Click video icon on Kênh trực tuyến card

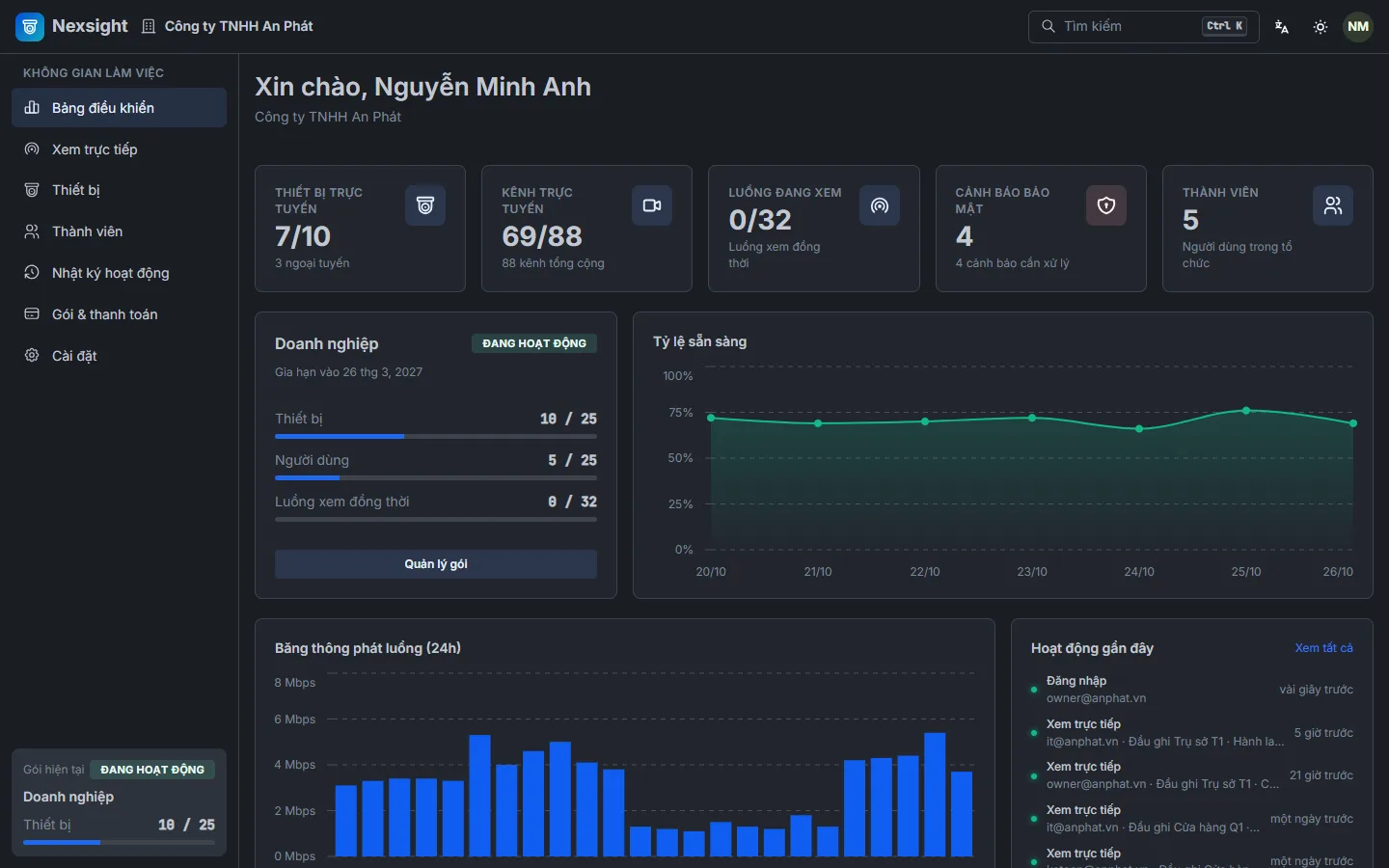[652, 205]
